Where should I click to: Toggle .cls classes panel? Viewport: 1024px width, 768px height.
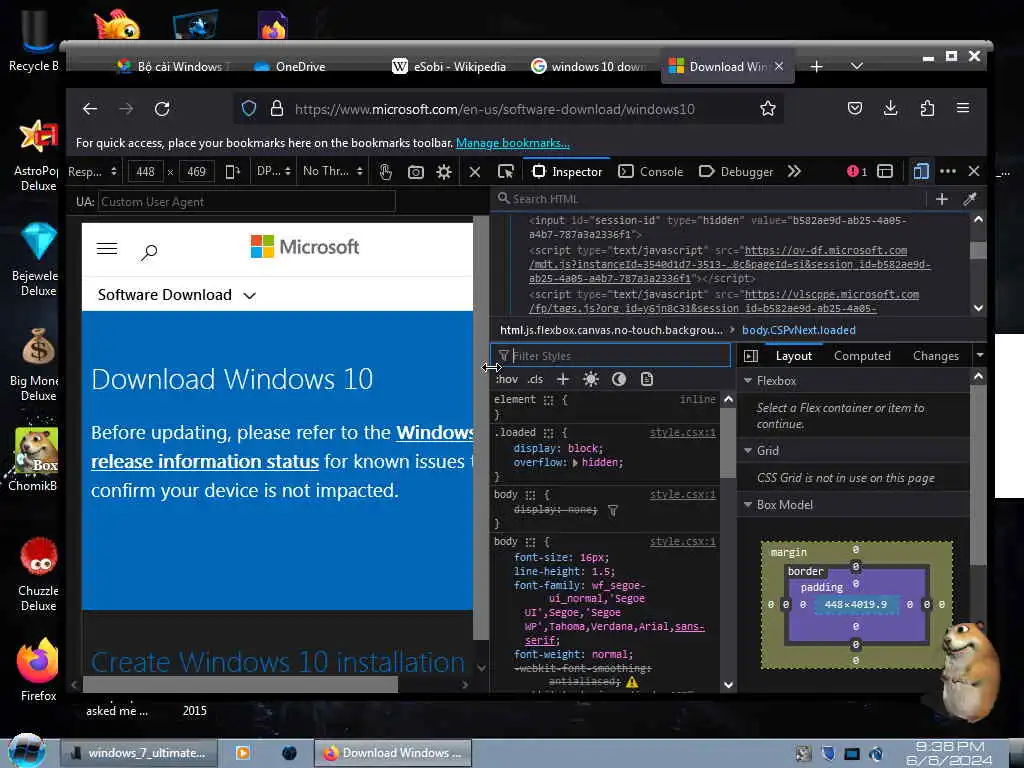point(536,379)
